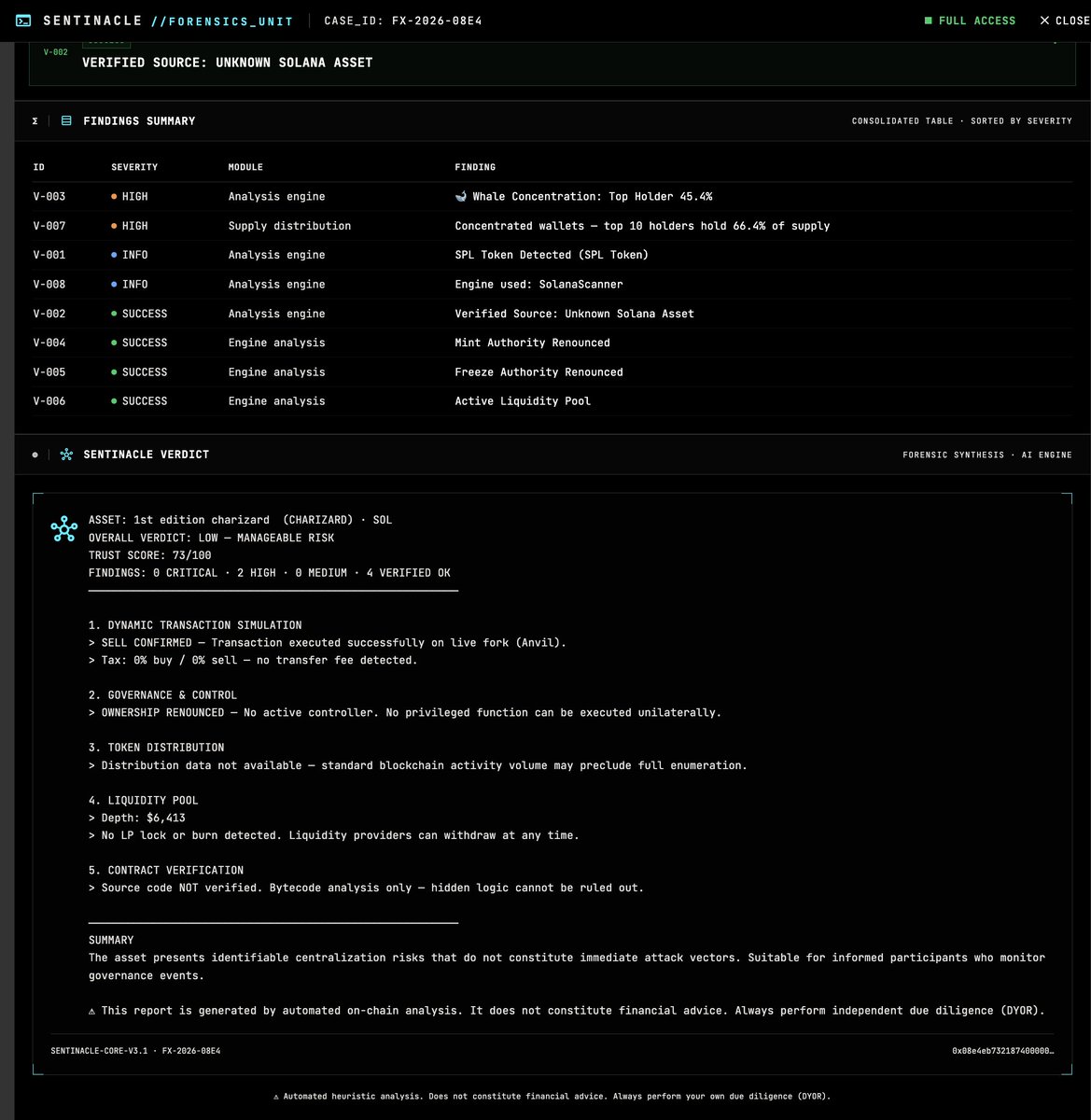Click the 'CONSOLIDATED TABLE · SORTED BY SEVERITY' label
The image size is (1091, 1120).
(x=962, y=121)
